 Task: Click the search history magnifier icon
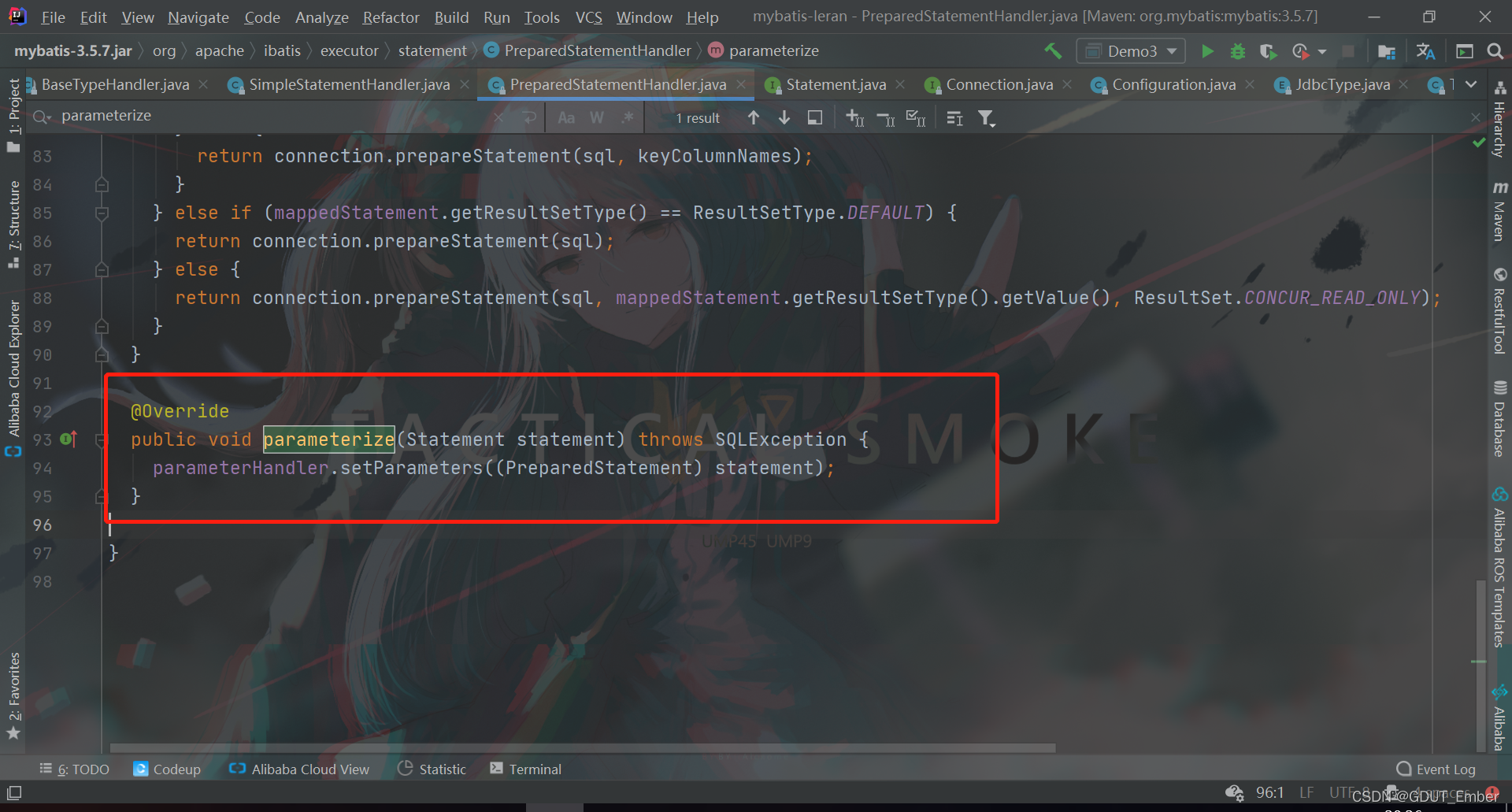[x=42, y=117]
